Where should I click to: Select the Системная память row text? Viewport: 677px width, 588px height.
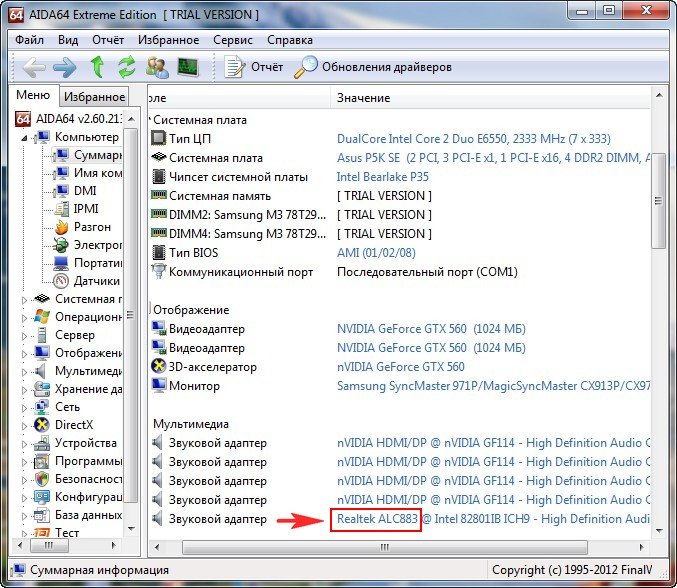pyautogui.click(x=220, y=196)
